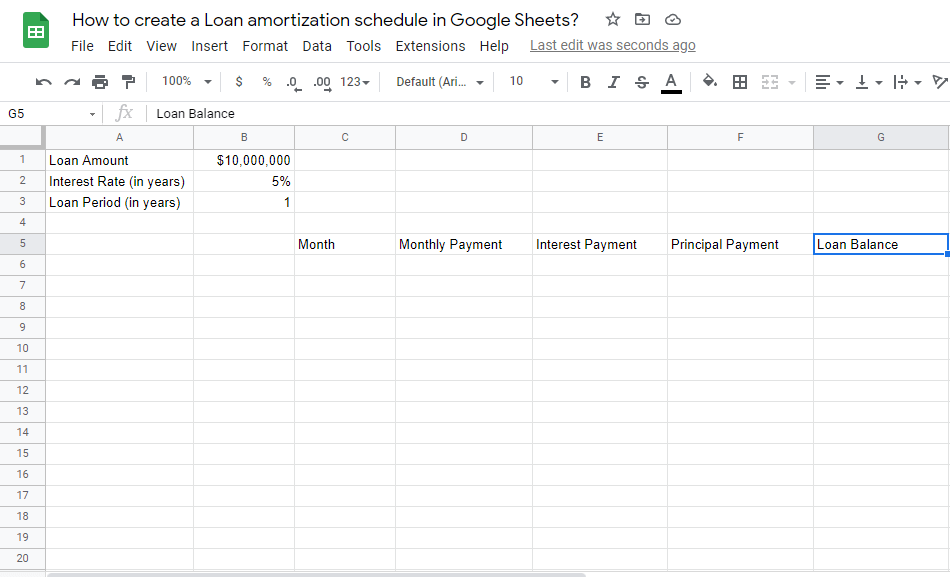Activate the paint format tool
950x577 pixels.
coord(128,82)
